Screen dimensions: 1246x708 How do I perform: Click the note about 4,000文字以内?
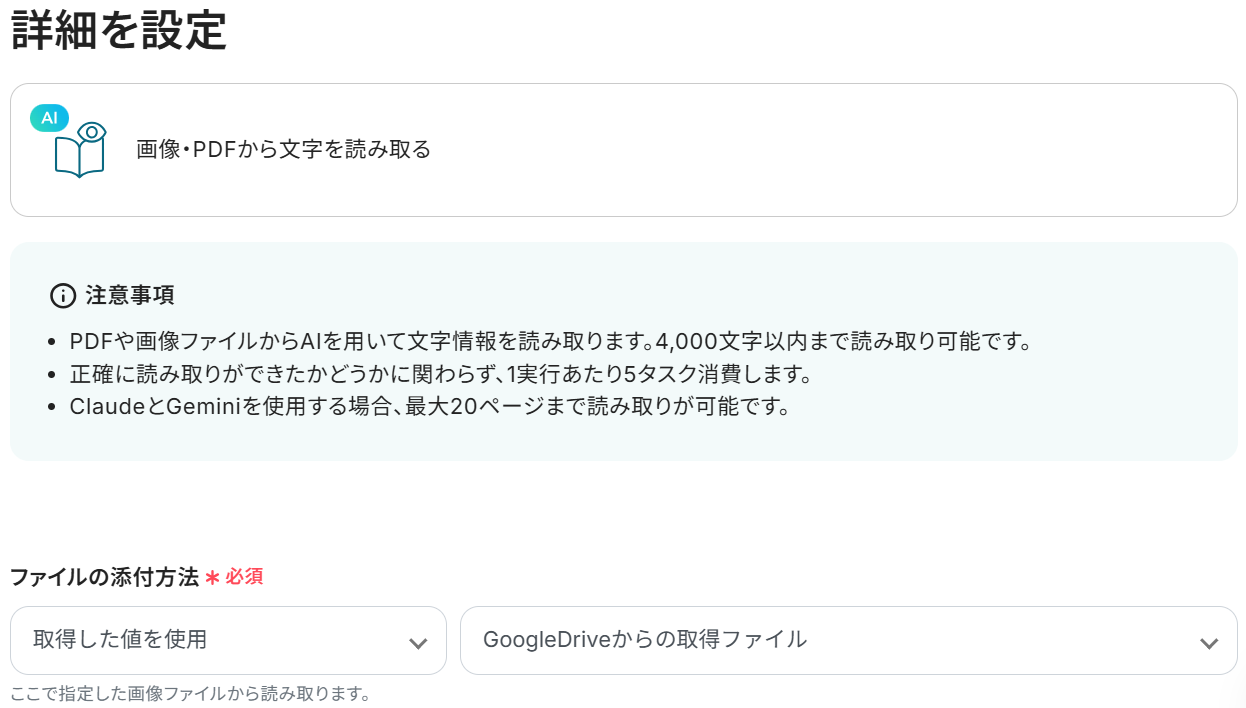549,341
